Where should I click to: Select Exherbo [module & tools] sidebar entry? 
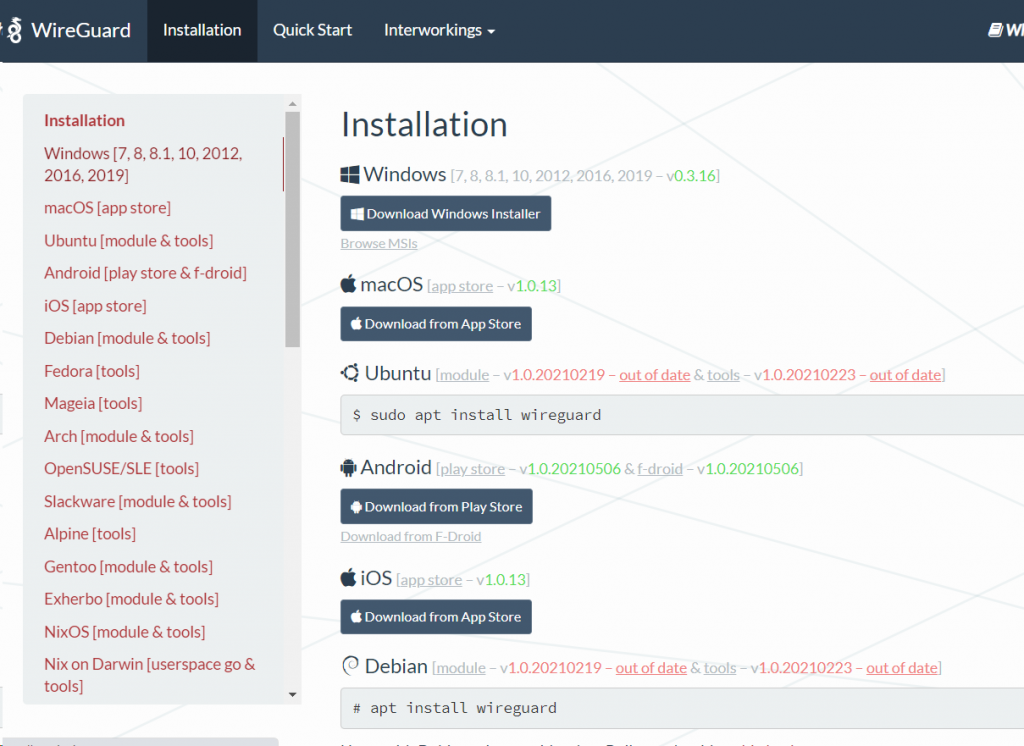coord(131,599)
